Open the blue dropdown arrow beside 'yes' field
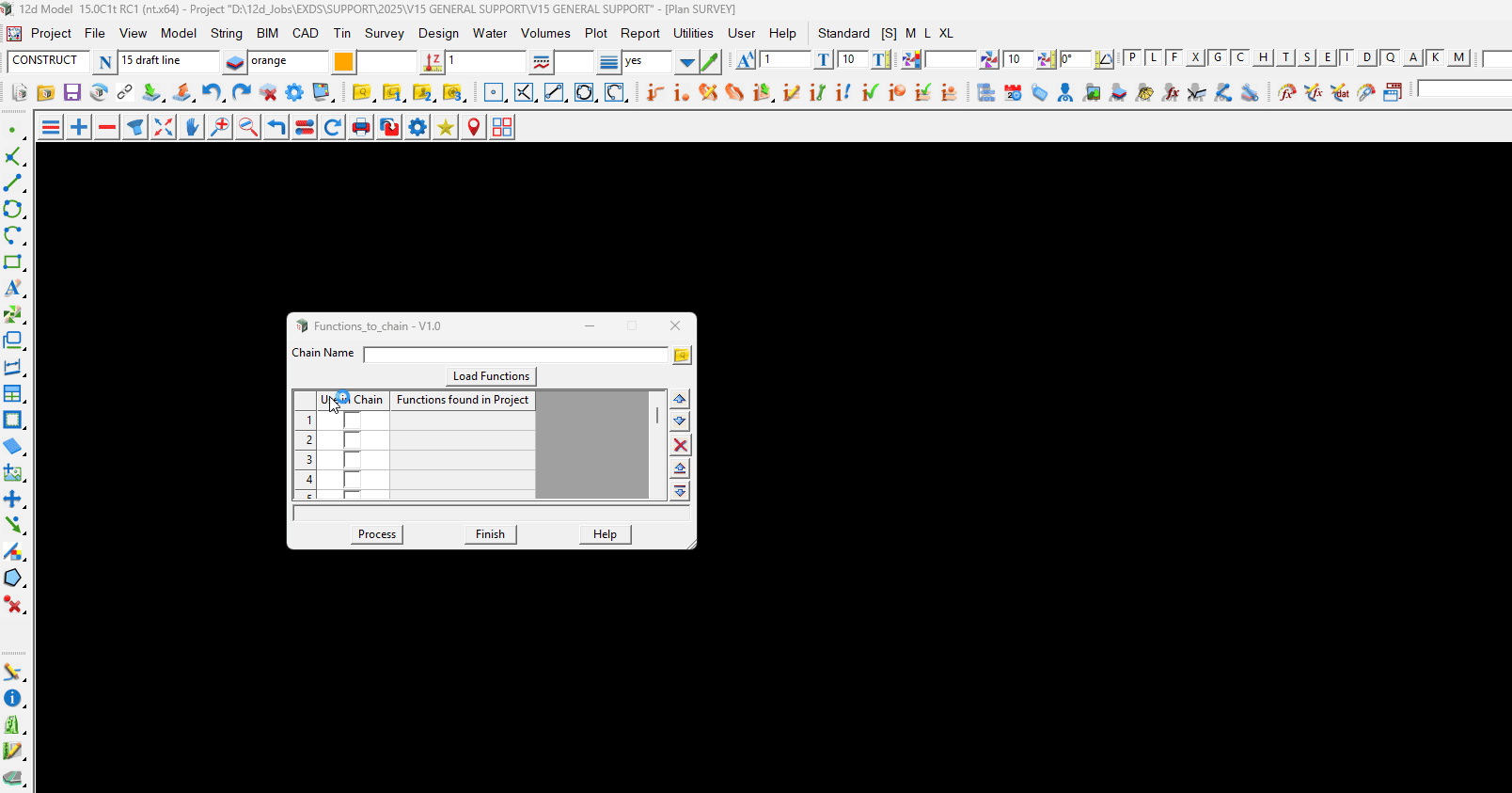This screenshot has height=793, width=1512. click(687, 62)
